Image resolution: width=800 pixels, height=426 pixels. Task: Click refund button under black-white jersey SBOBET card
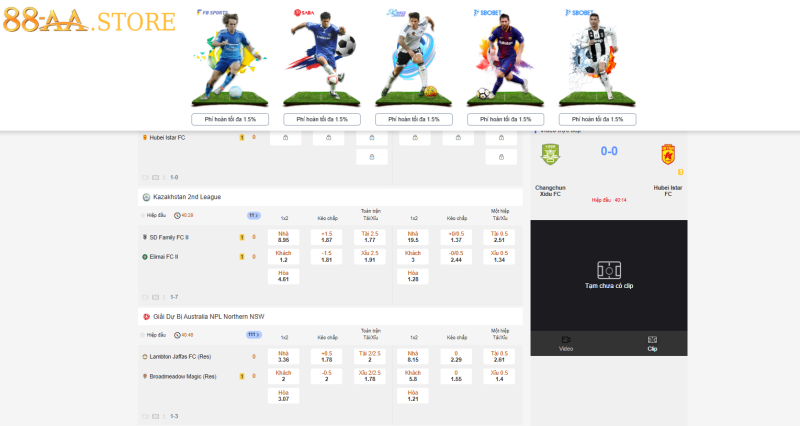[597, 119]
